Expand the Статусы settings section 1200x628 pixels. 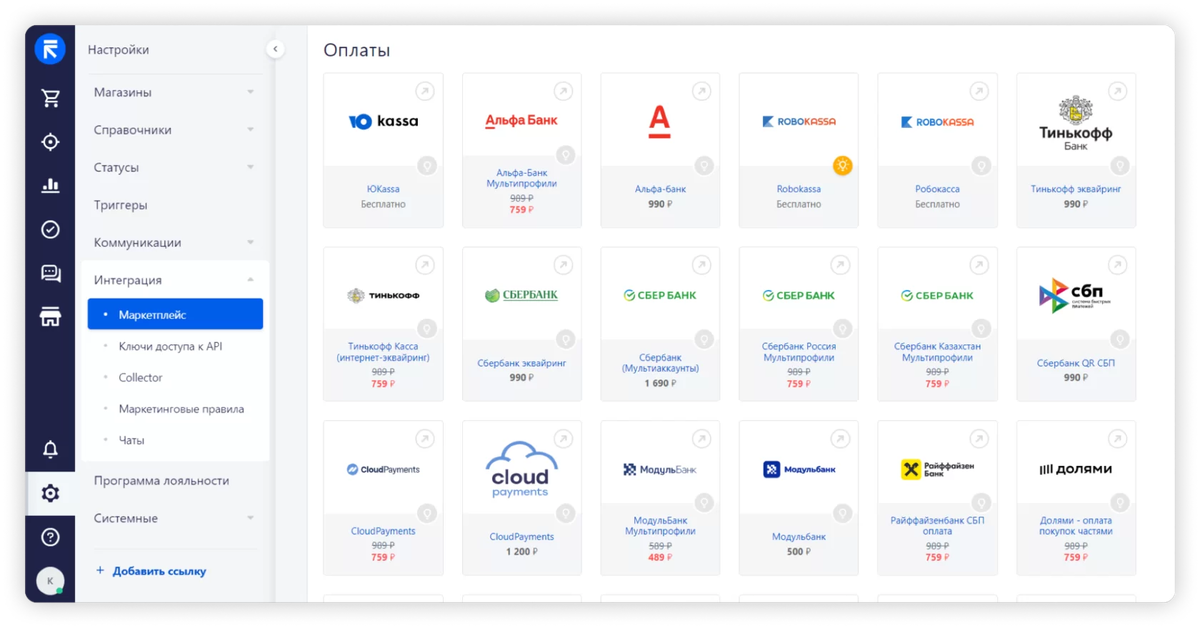click(x=174, y=167)
